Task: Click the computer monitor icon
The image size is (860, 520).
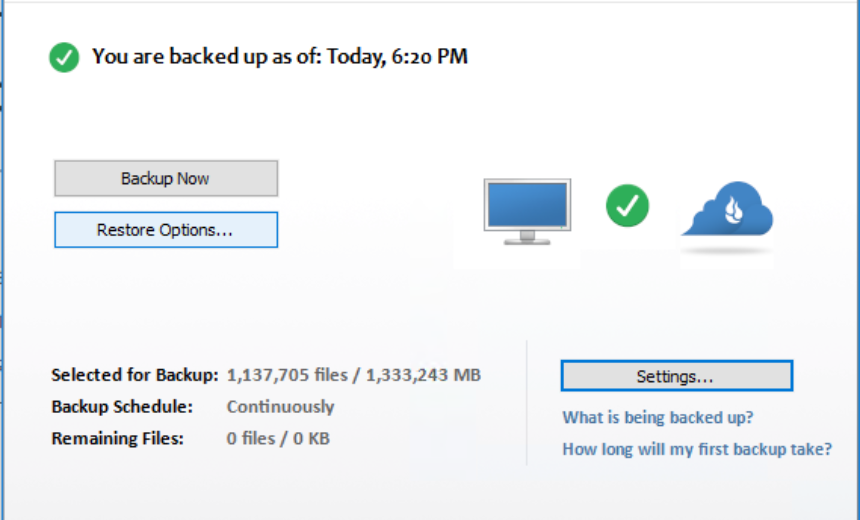Action: (526, 211)
